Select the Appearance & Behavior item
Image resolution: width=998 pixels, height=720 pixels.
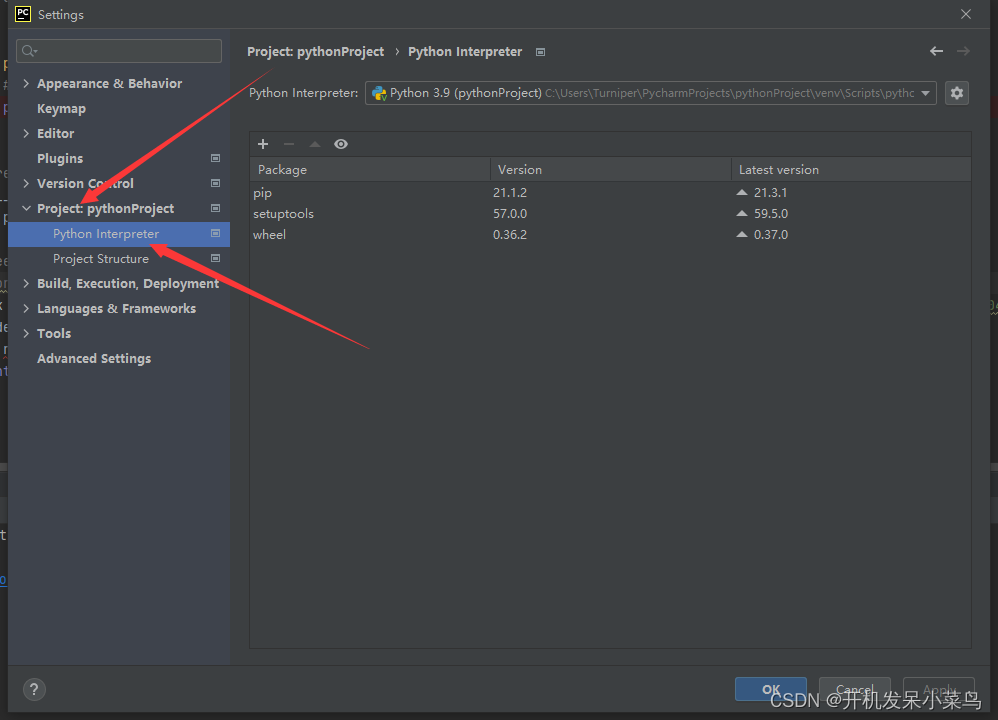(109, 83)
